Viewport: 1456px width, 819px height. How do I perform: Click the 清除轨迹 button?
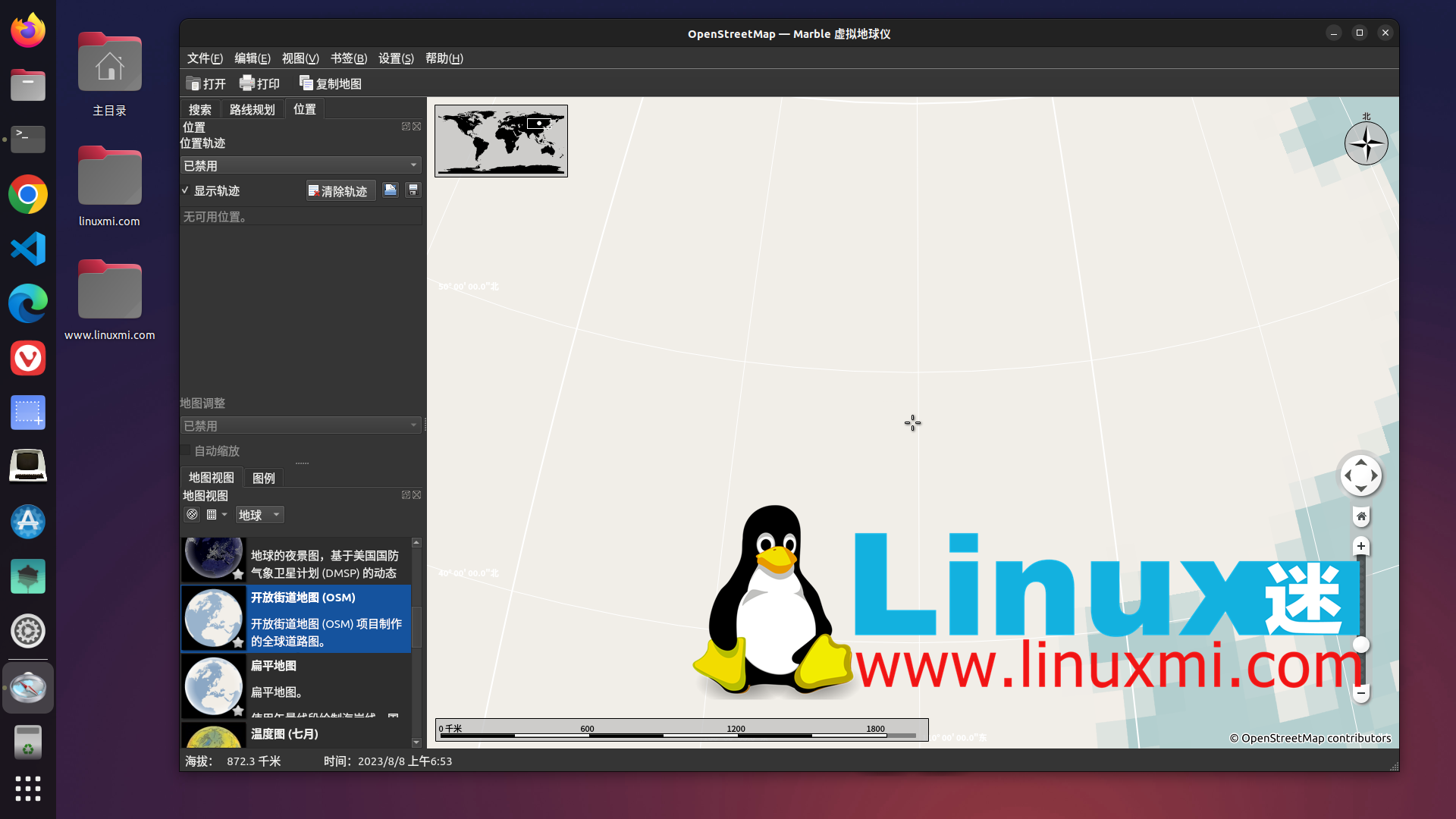[340, 191]
